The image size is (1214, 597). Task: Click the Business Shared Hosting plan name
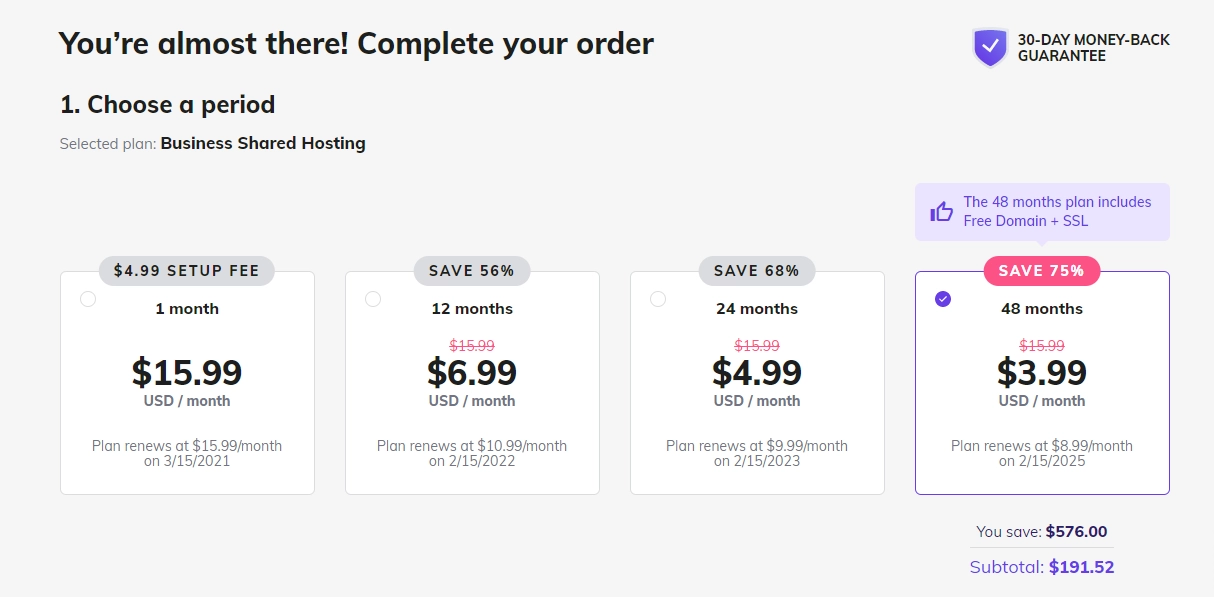coord(264,143)
